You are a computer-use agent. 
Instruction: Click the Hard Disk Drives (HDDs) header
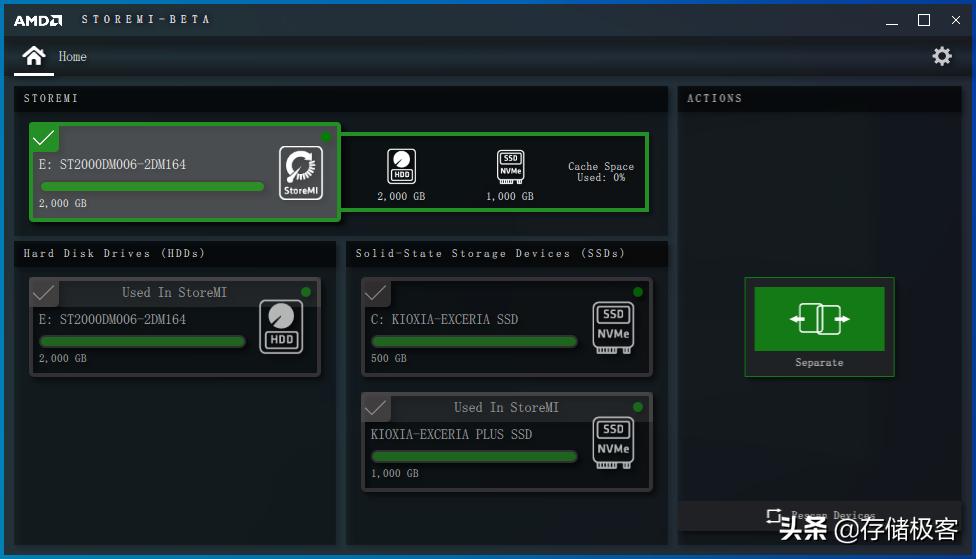(175, 253)
